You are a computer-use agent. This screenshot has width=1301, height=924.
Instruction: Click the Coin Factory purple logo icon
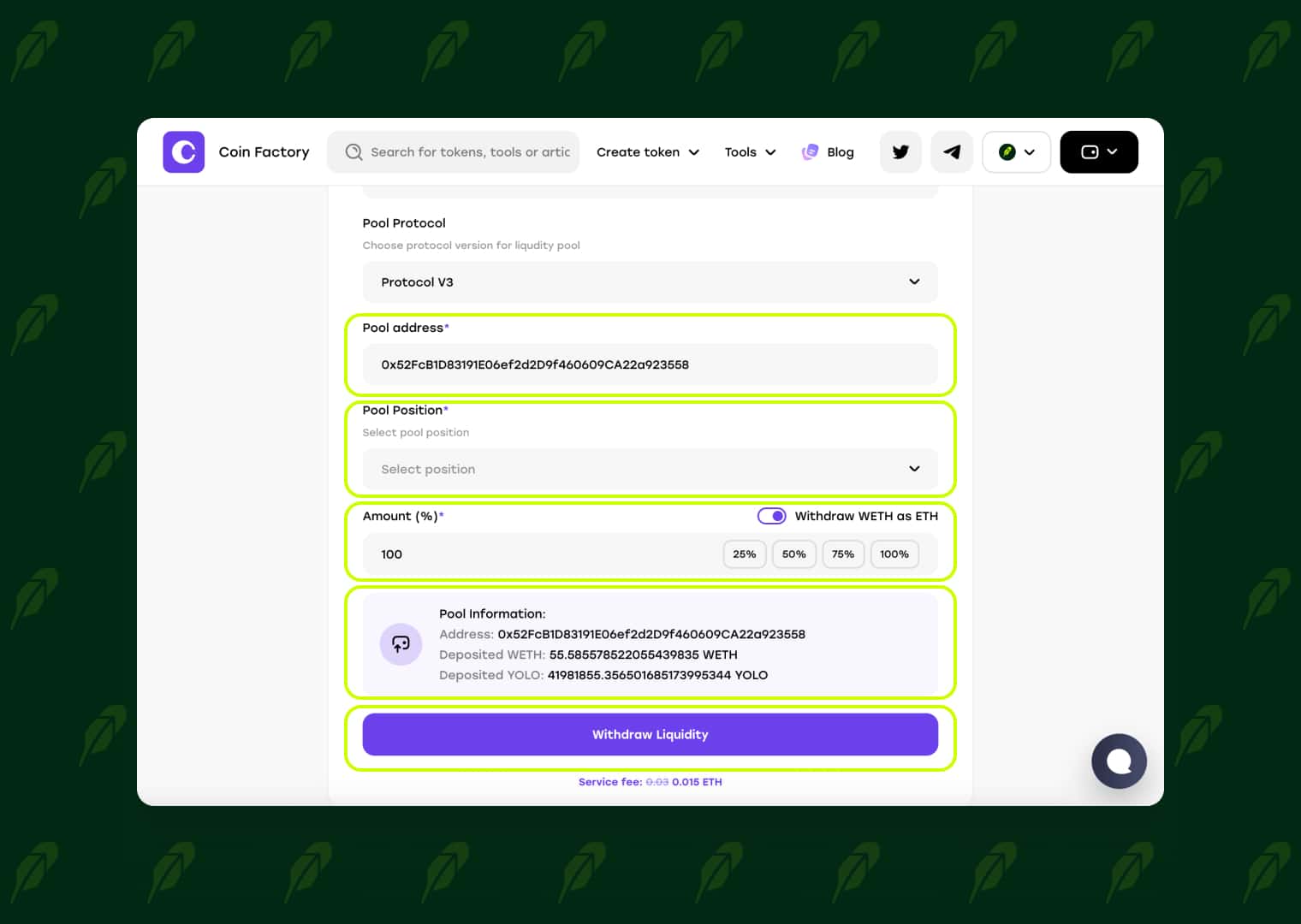[184, 152]
